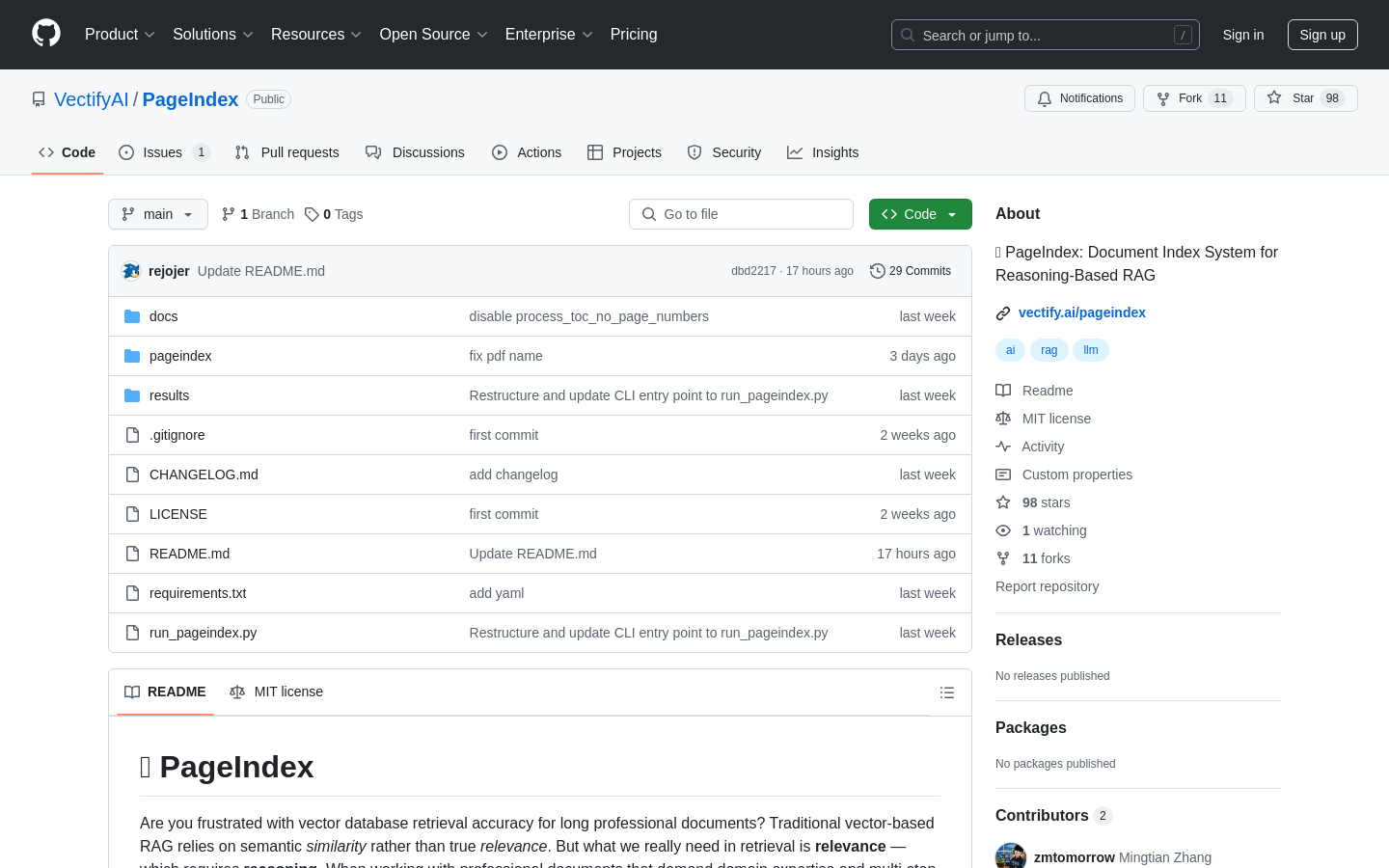1389x868 pixels.
Task: Expand the Open Source menu
Action: tap(434, 35)
